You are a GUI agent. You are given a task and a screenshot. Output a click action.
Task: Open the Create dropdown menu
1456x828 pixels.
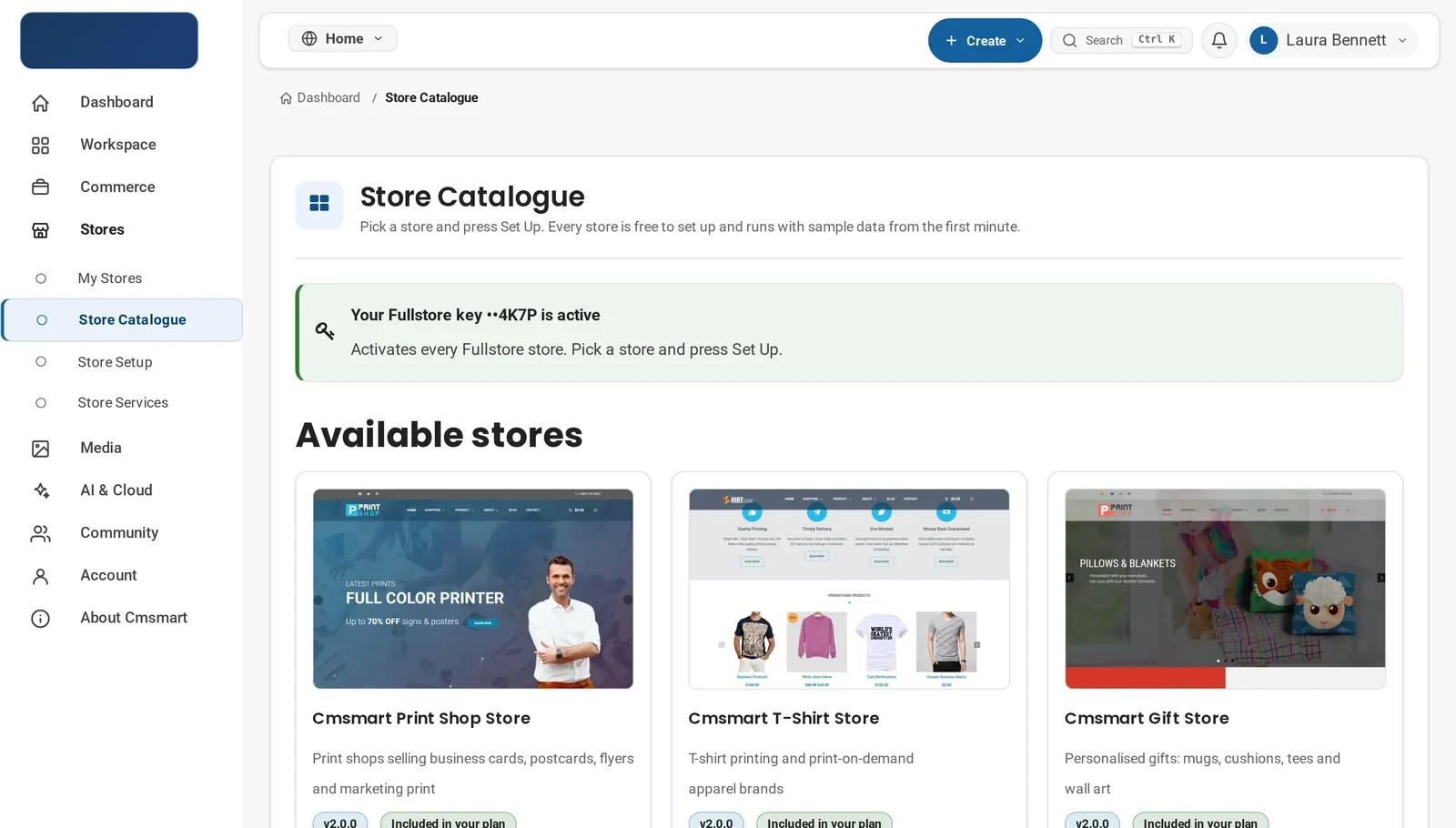coord(985,41)
